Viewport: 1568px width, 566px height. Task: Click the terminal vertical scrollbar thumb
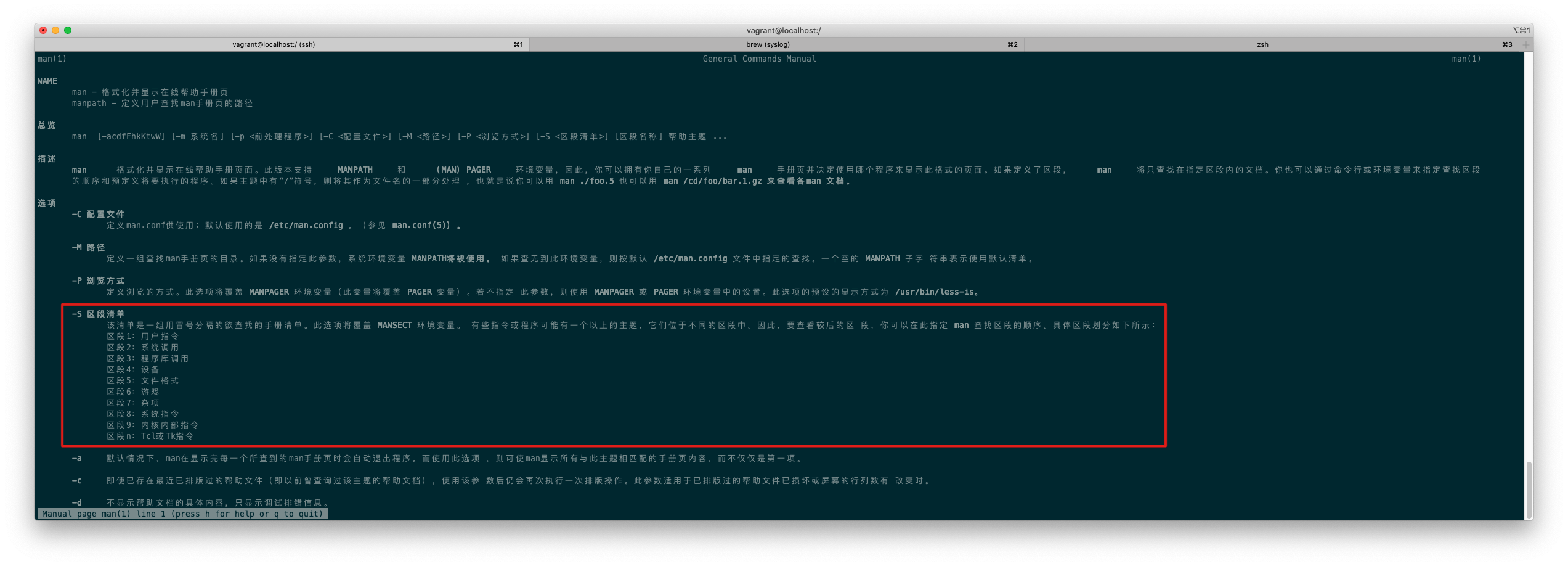pos(1529,490)
